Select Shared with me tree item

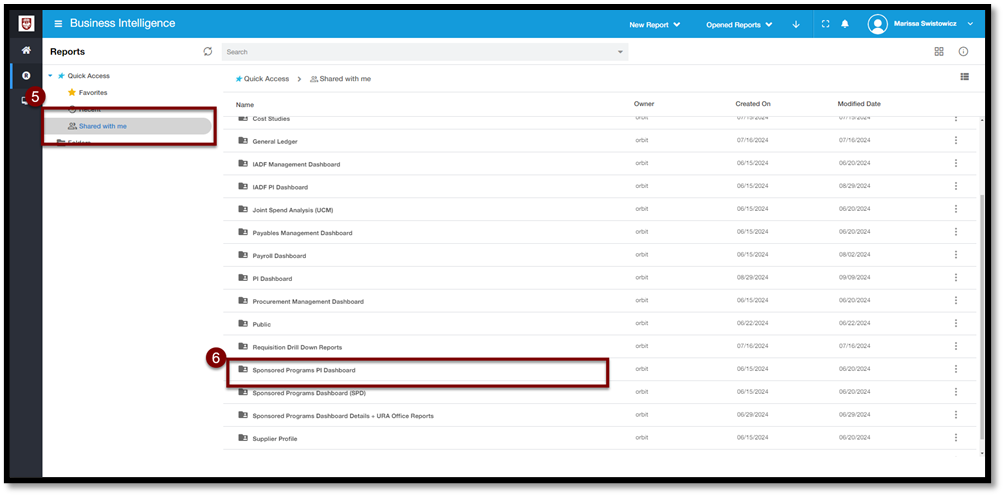pos(127,126)
